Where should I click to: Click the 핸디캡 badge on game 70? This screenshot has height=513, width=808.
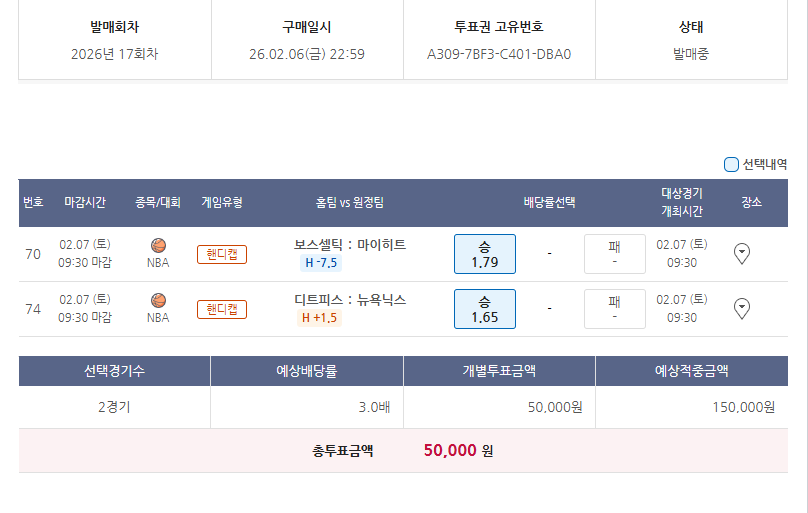(x=221, y=254)
